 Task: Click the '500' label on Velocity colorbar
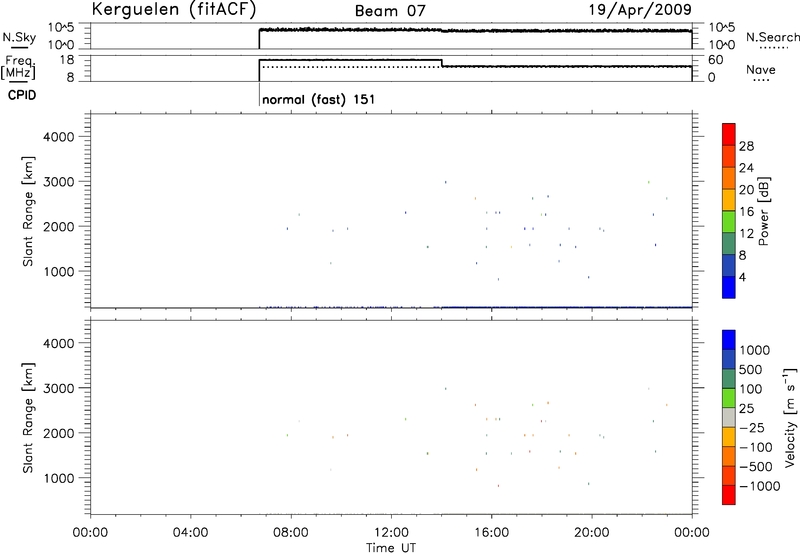pyautogui.click(x=750, y=370)
